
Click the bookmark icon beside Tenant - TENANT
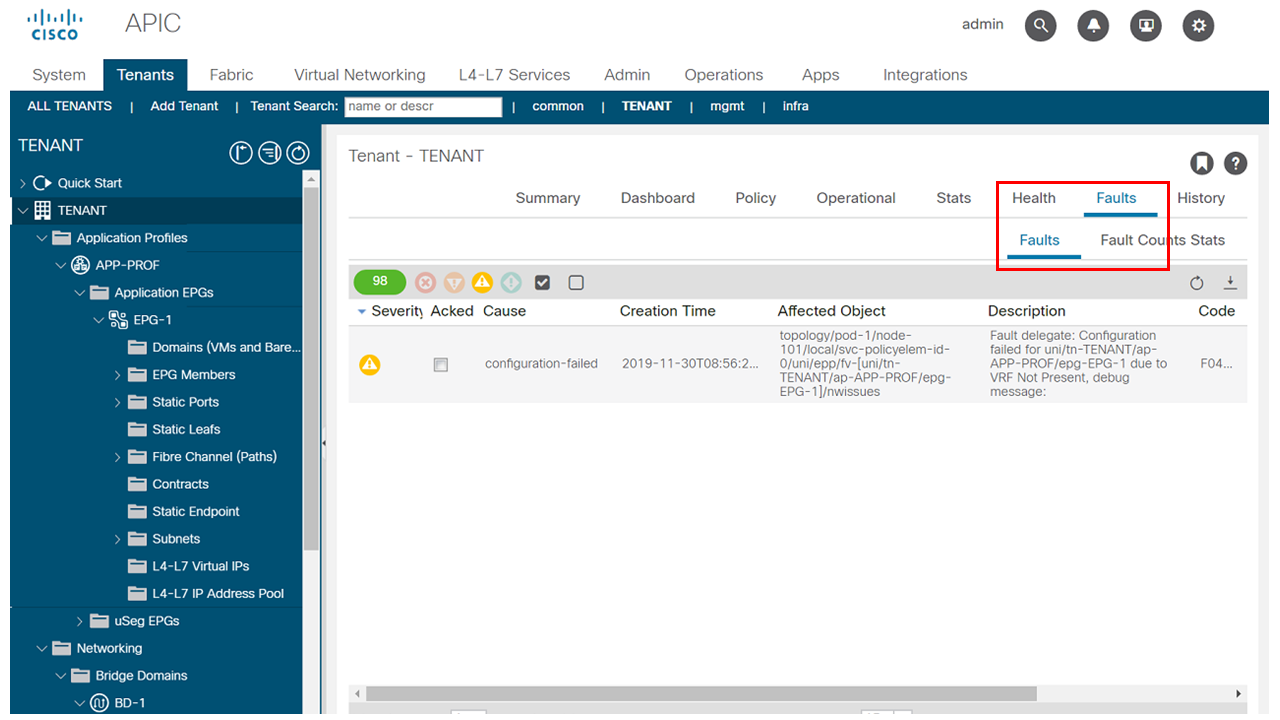click(x=1201, y=163)
